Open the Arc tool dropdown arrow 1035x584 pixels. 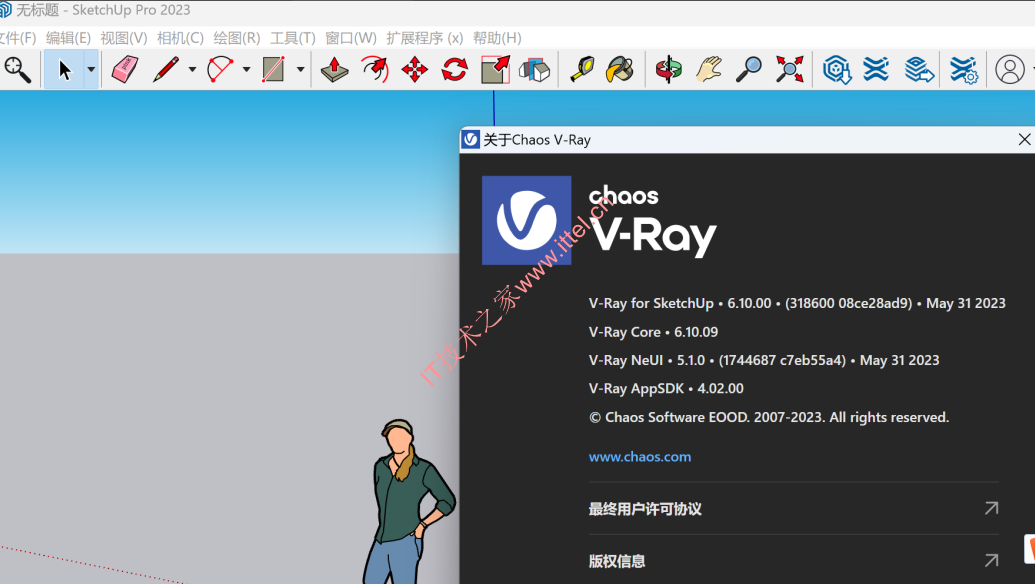246,69
